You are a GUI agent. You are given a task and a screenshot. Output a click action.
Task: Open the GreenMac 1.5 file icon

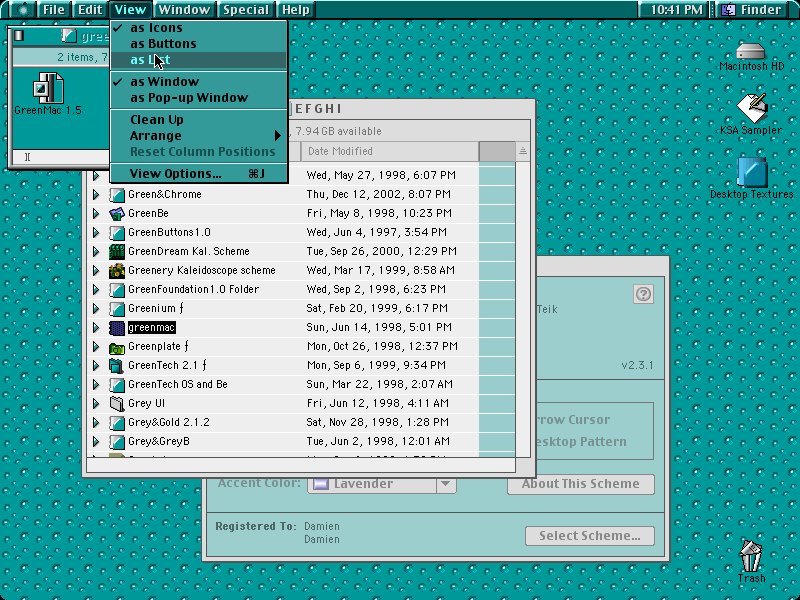pyautogui.click(x=48, y=88)
